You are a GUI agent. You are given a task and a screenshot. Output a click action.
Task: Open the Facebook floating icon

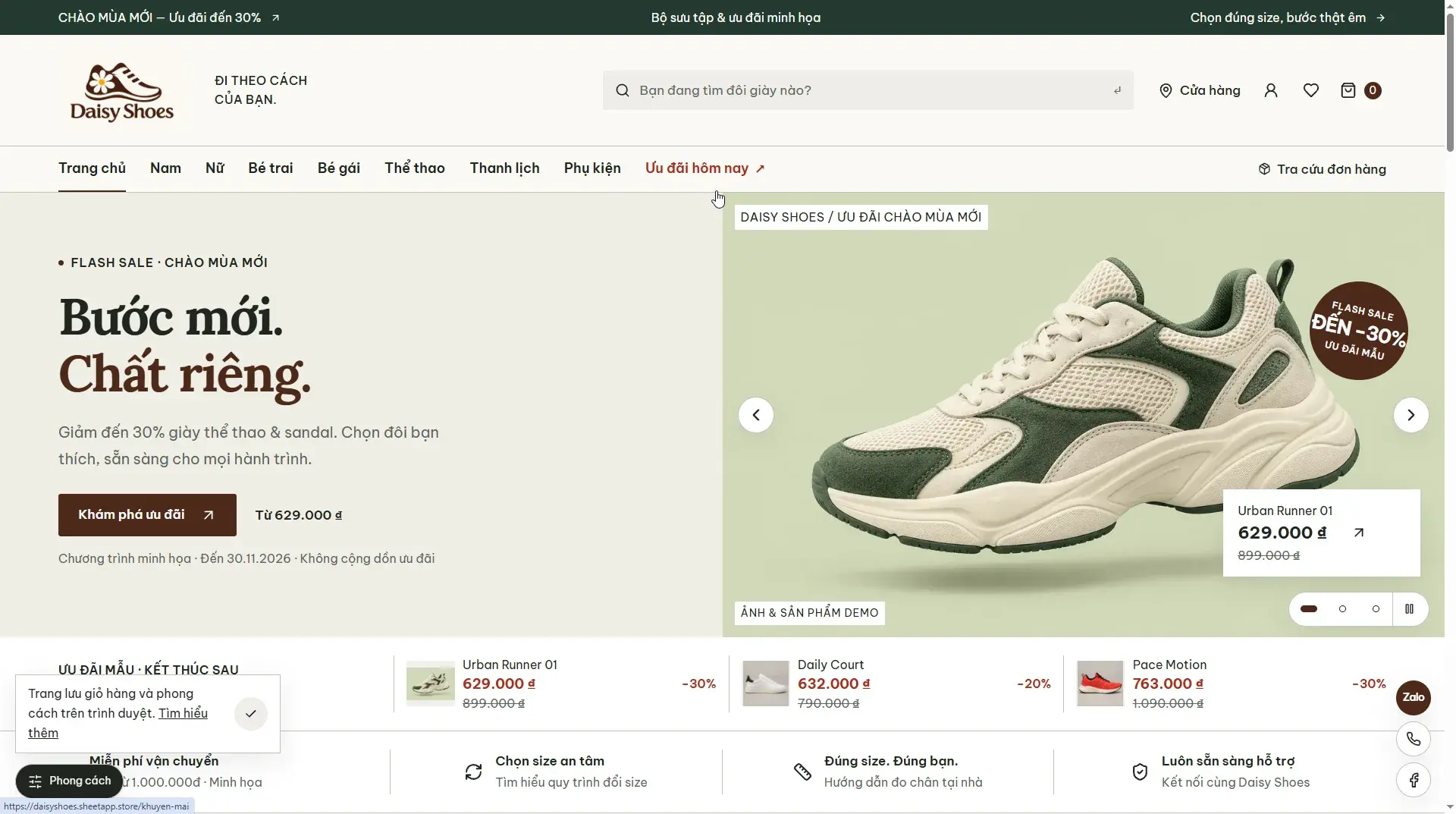1414,780
